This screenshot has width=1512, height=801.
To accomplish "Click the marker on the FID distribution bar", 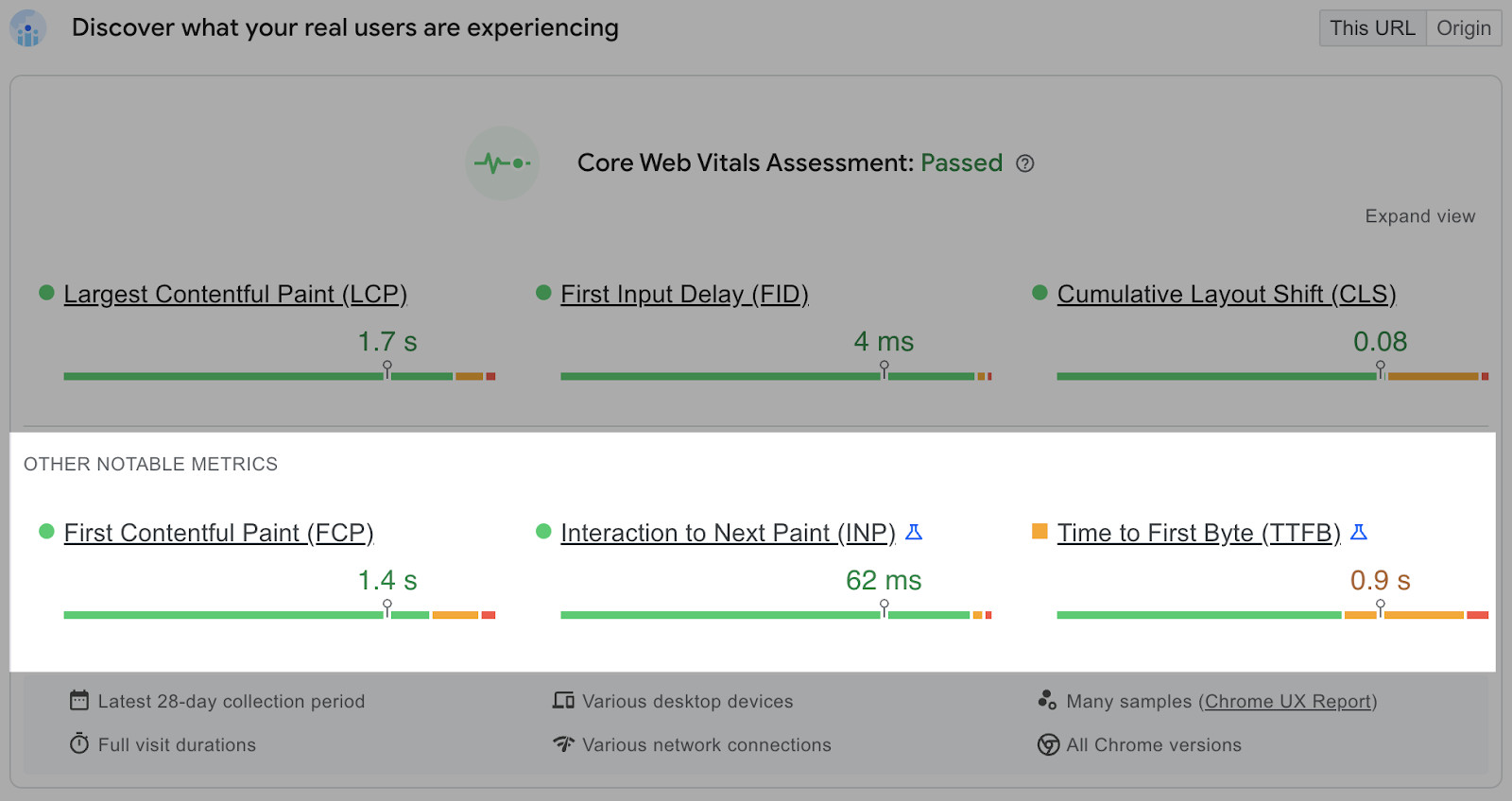I will click(x=884, y=372).
